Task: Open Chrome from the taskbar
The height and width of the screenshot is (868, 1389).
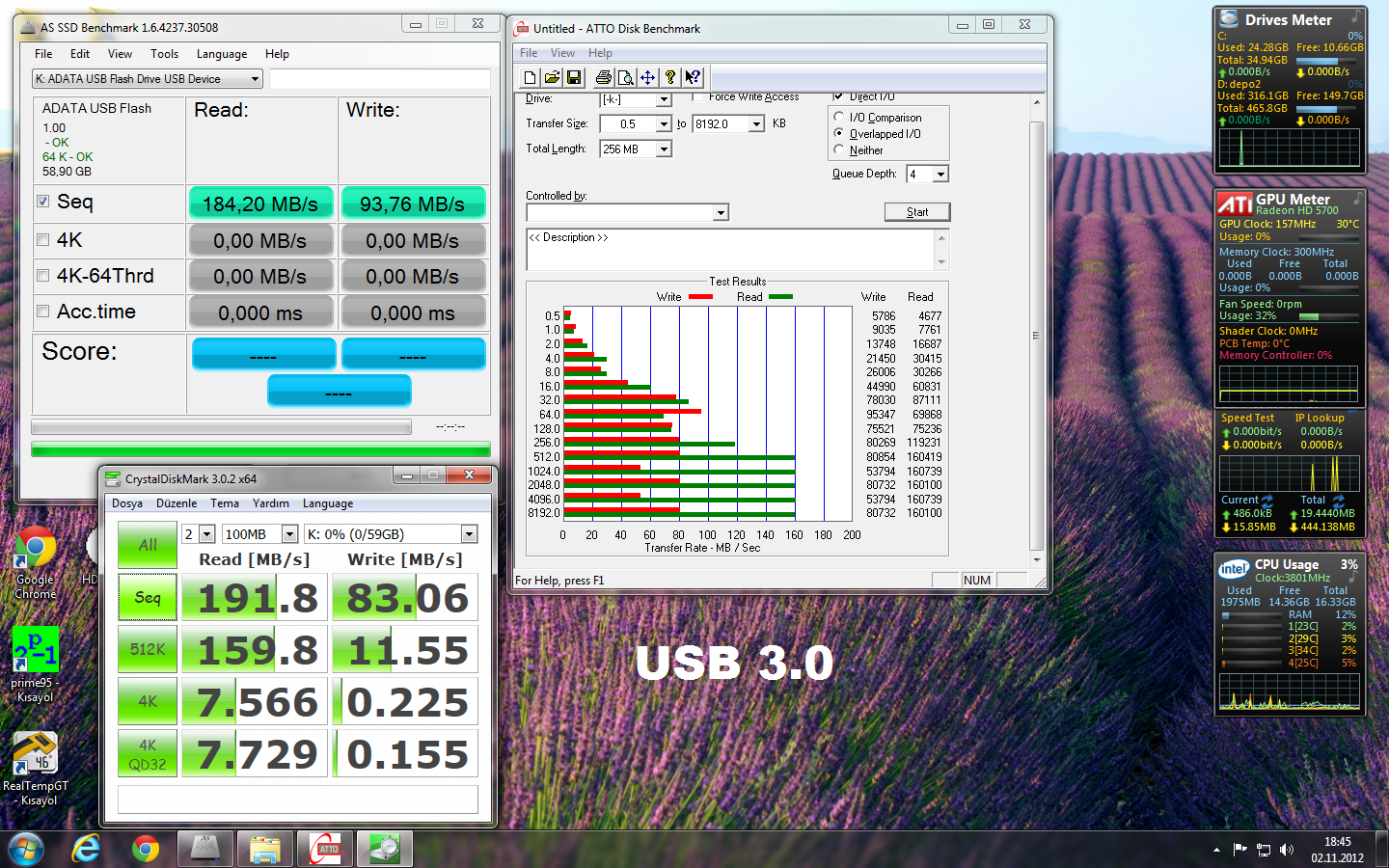Action: coord(146,850)
